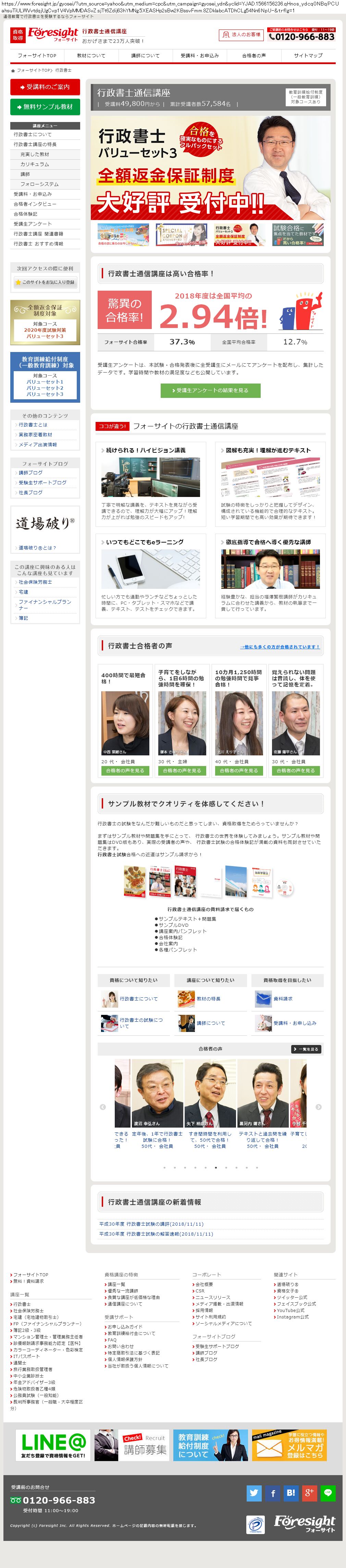346x1568 pixels.
Task: Click 行政書士について thumbnail icon
Action: click(x=110, y=998)
